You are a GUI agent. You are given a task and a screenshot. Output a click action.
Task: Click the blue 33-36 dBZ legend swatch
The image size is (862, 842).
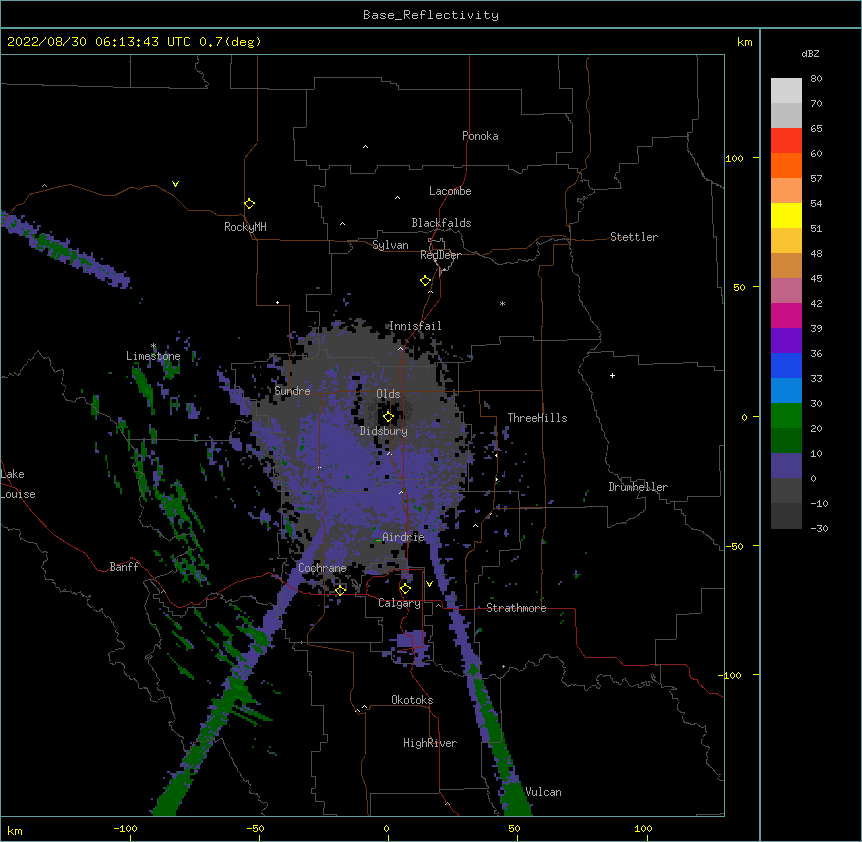point(786,365)
